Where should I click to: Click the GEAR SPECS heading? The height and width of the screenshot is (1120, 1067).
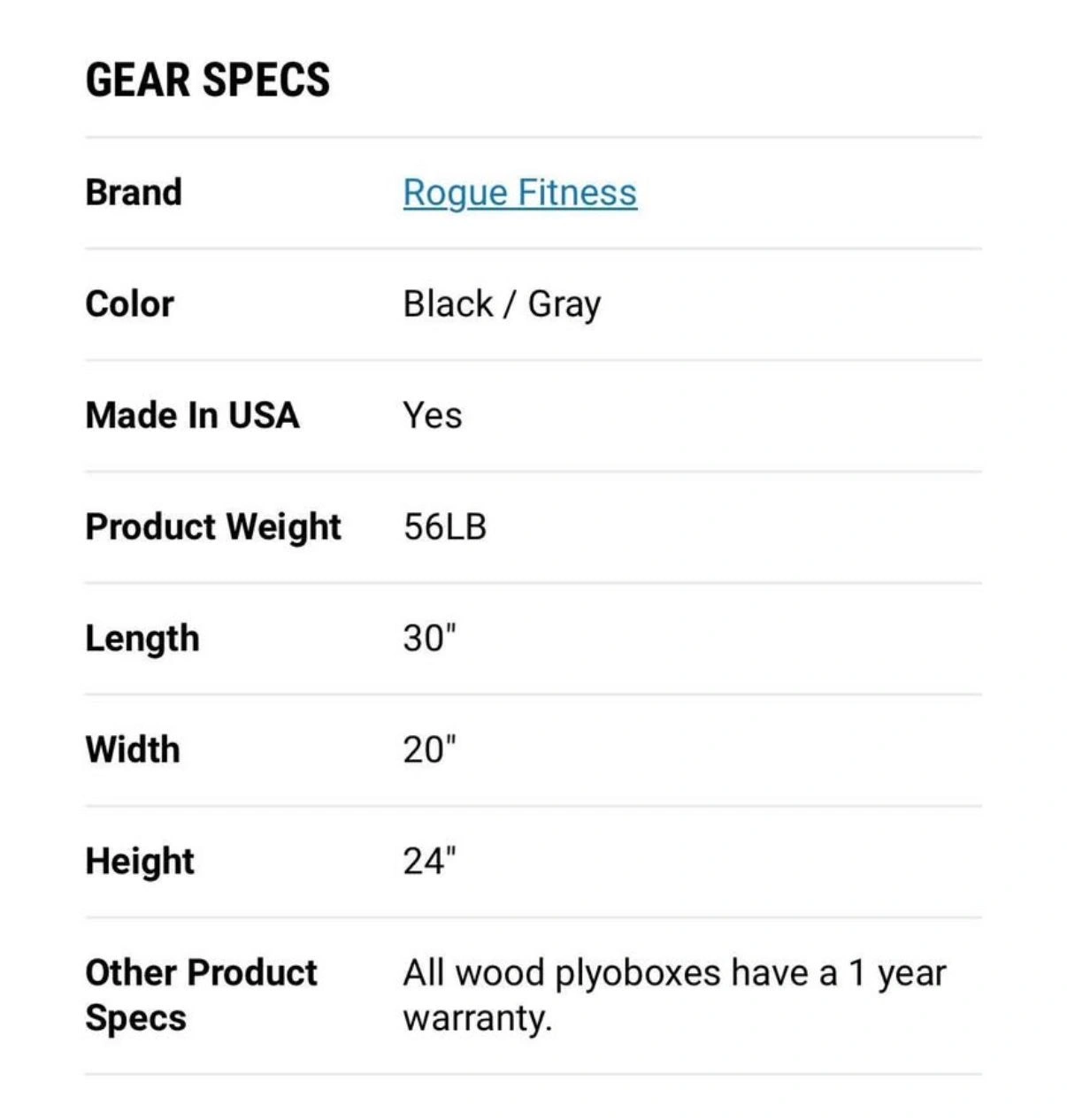pos(208,80)
